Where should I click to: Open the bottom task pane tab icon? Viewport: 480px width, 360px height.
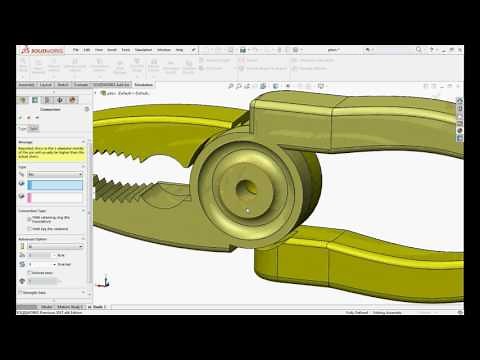pos(460,138)
